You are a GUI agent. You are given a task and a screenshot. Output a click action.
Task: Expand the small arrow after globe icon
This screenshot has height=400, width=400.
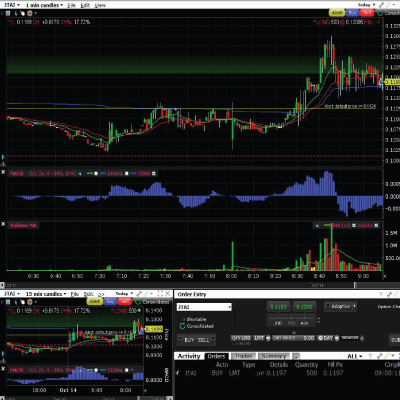(35, 13)
